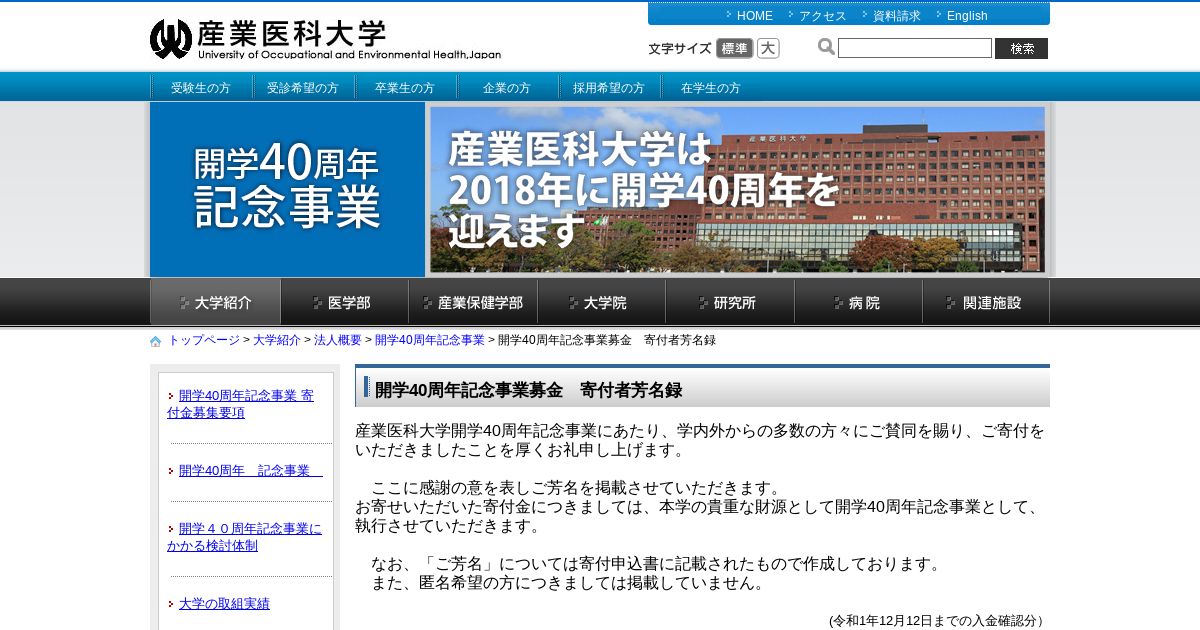Open 採用希望の方 audience tab
Viewport: 1200px width, 630px height.
(609, 87)
